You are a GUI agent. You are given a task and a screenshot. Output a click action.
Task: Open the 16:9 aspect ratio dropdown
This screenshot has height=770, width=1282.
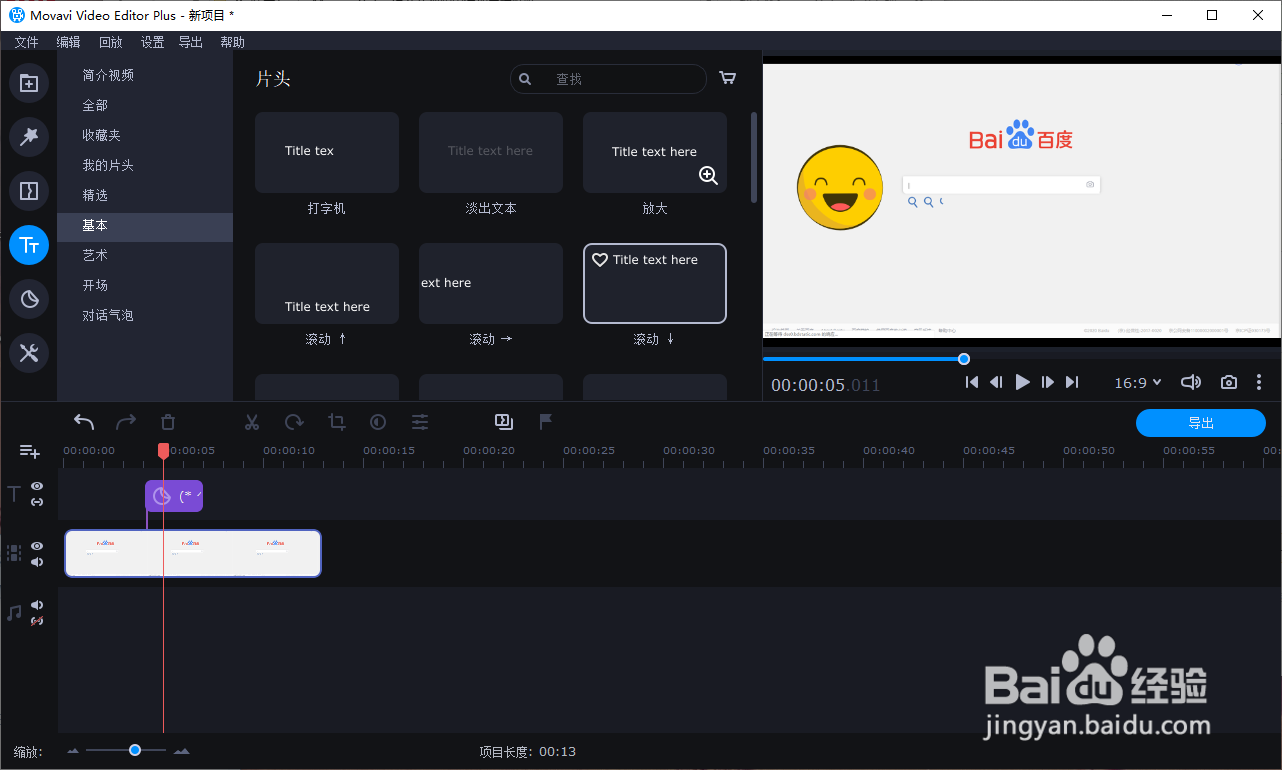point(1138,382)
